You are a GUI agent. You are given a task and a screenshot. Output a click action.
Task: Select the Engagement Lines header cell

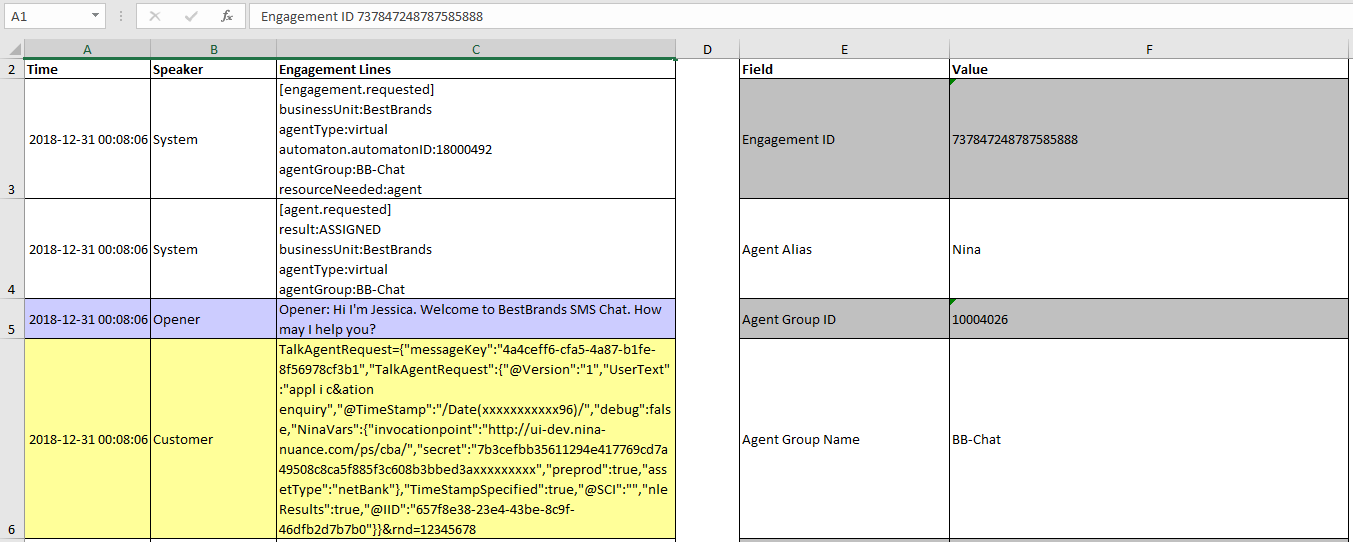click(x=476, y=70)
